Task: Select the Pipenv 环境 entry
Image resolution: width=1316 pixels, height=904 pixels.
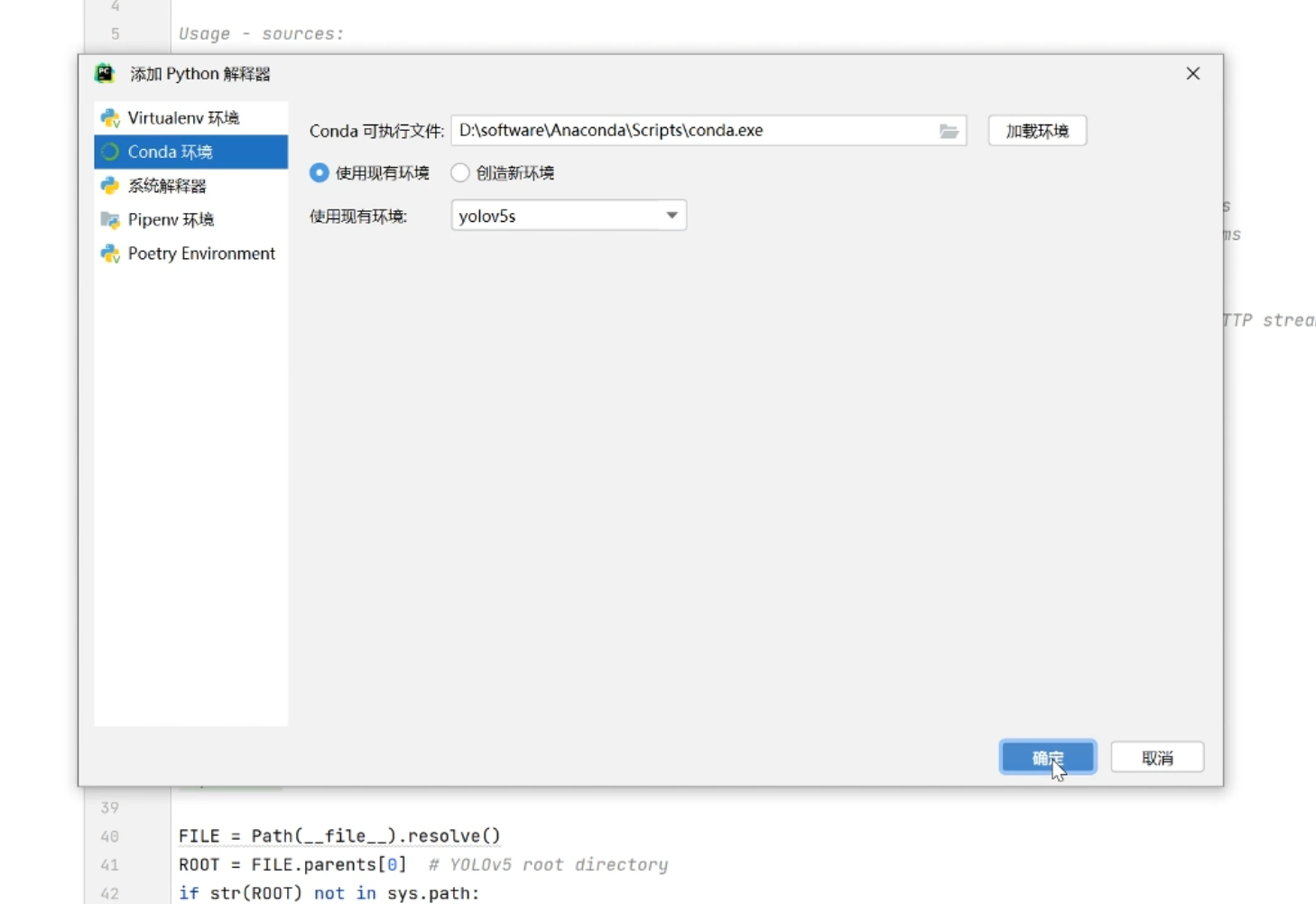Action: coord(190,219)
